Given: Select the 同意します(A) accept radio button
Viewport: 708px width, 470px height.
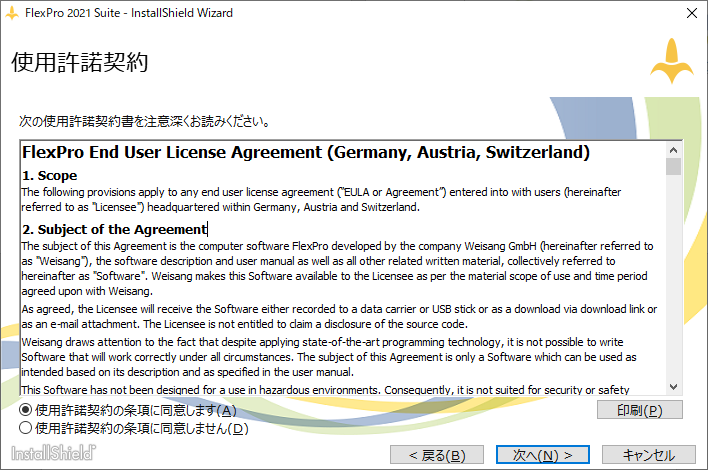Looking at the screenshot, I should (x=26, y=410).
